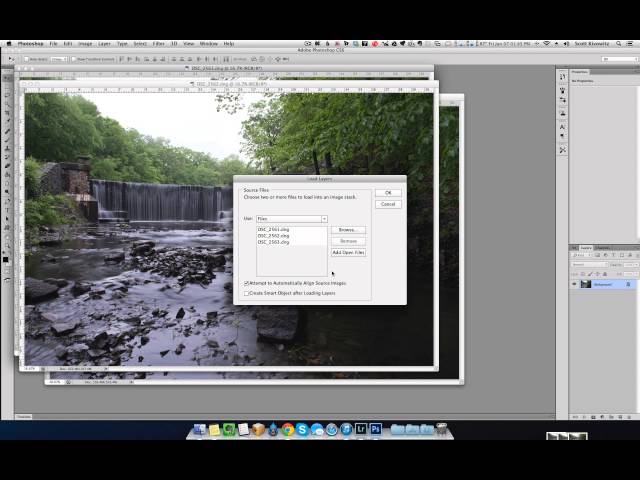This screenshot has height=480, width=640.
Task: Open the Character panel icon
Action: click(x=563, y=127)
